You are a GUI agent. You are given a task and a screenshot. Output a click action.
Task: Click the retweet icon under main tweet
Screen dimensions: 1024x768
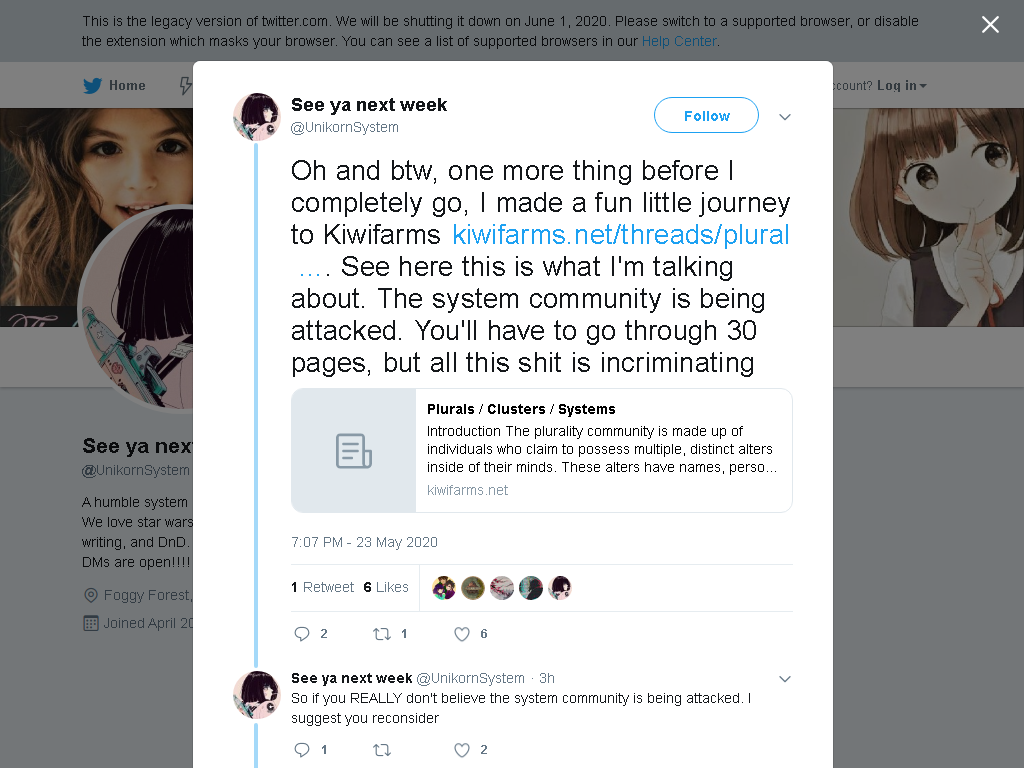coord(382,633)
